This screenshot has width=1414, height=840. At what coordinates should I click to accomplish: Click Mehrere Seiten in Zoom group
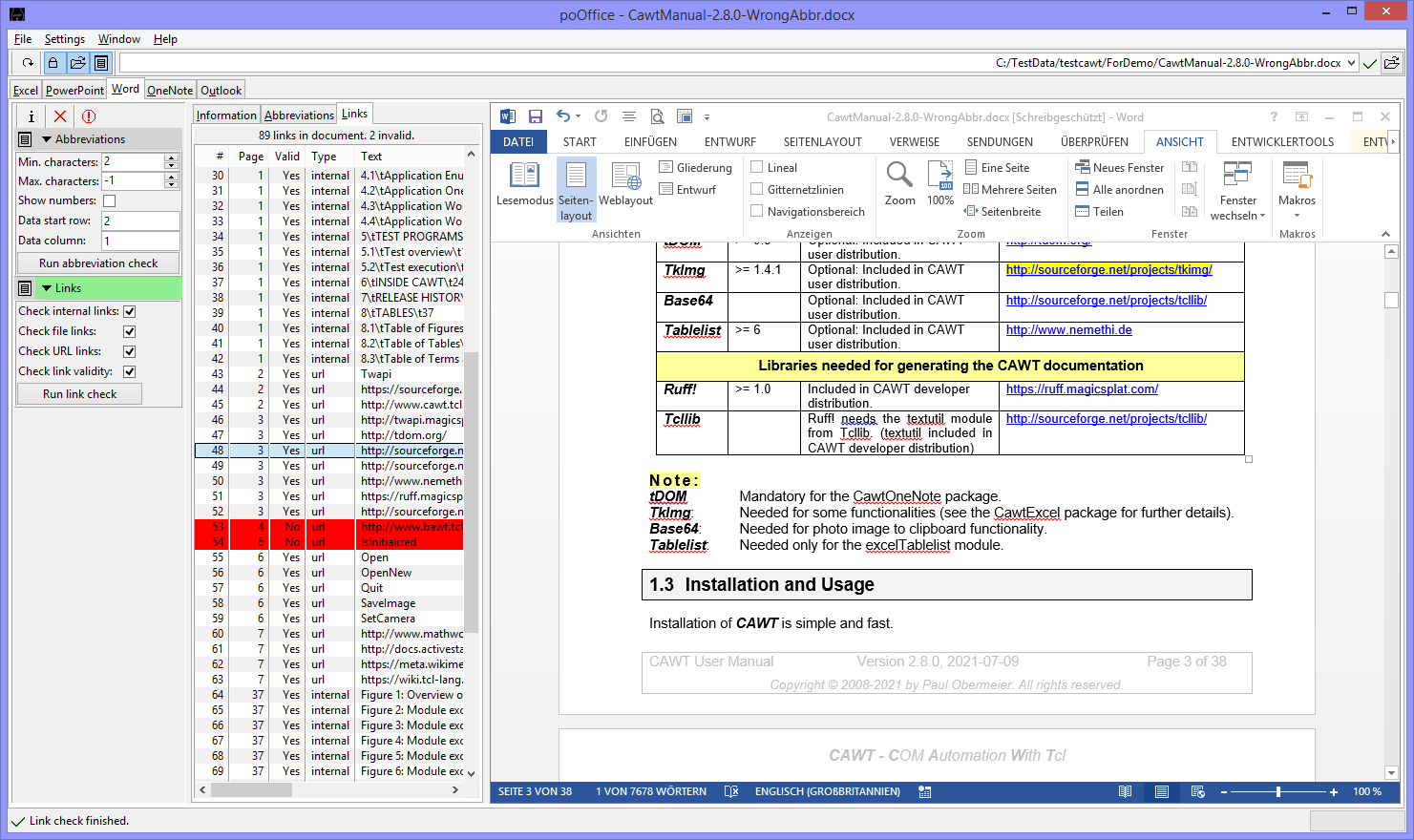[1010, 189]
